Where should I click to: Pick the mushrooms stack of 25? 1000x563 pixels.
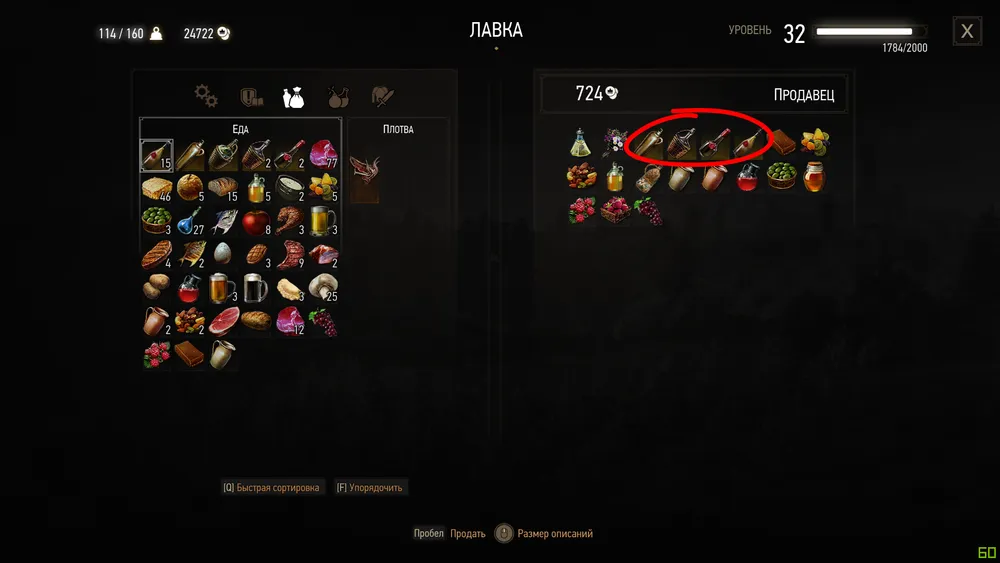point(323,288)
